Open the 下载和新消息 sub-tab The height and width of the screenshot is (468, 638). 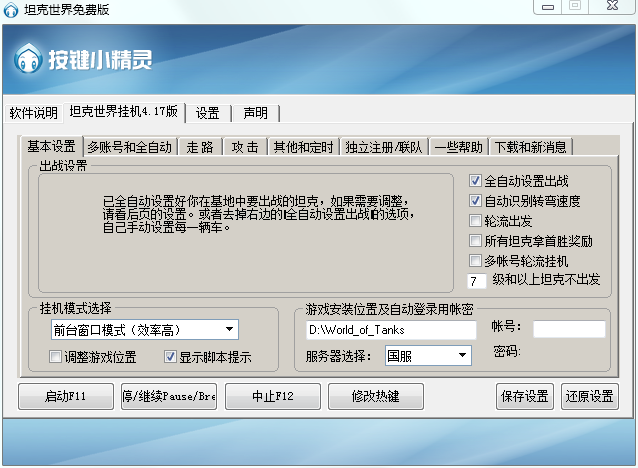[530, 147]
